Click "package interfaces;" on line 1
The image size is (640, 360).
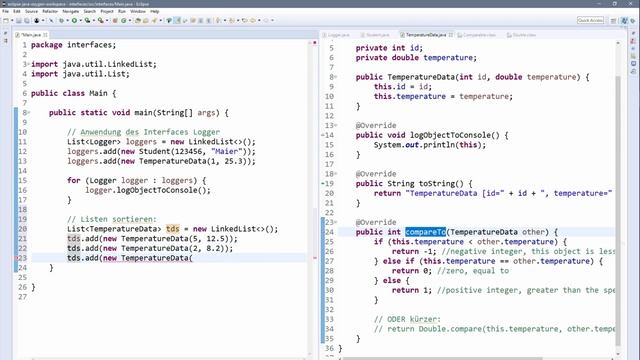click(73, 45)
